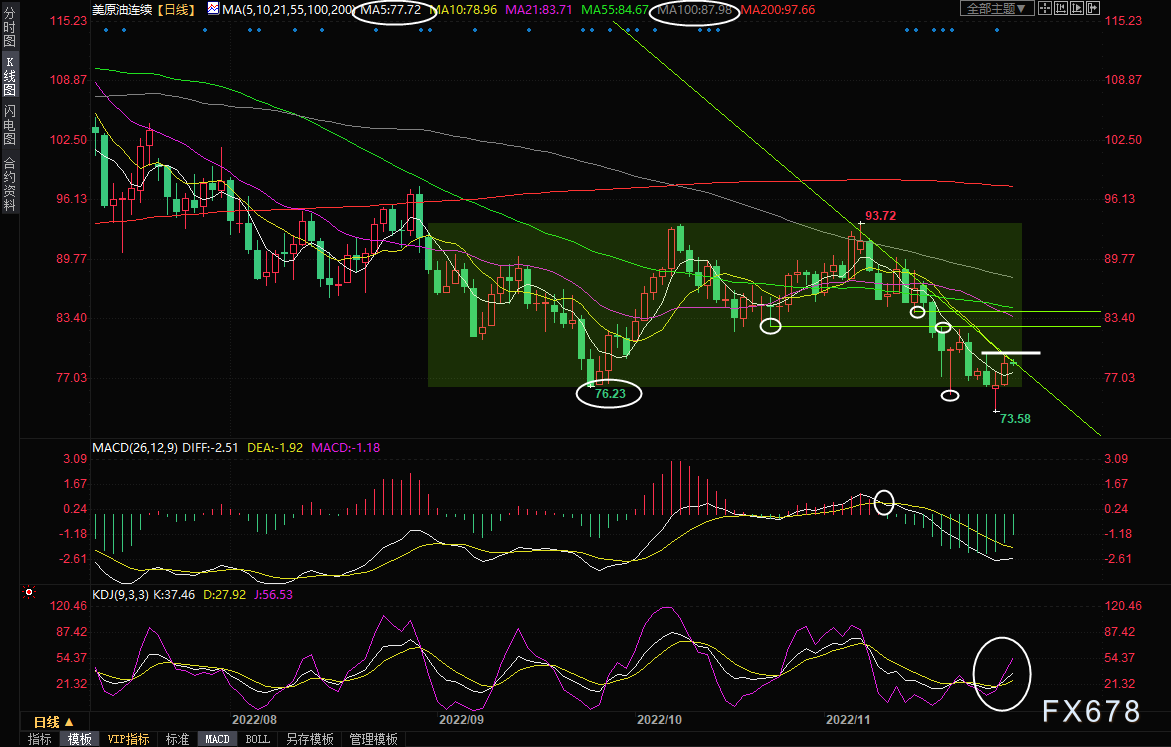The image size is (1171, 747).
Task: Click the D:27.92 value
Action: pyautogui.click(x=224, y=595)
